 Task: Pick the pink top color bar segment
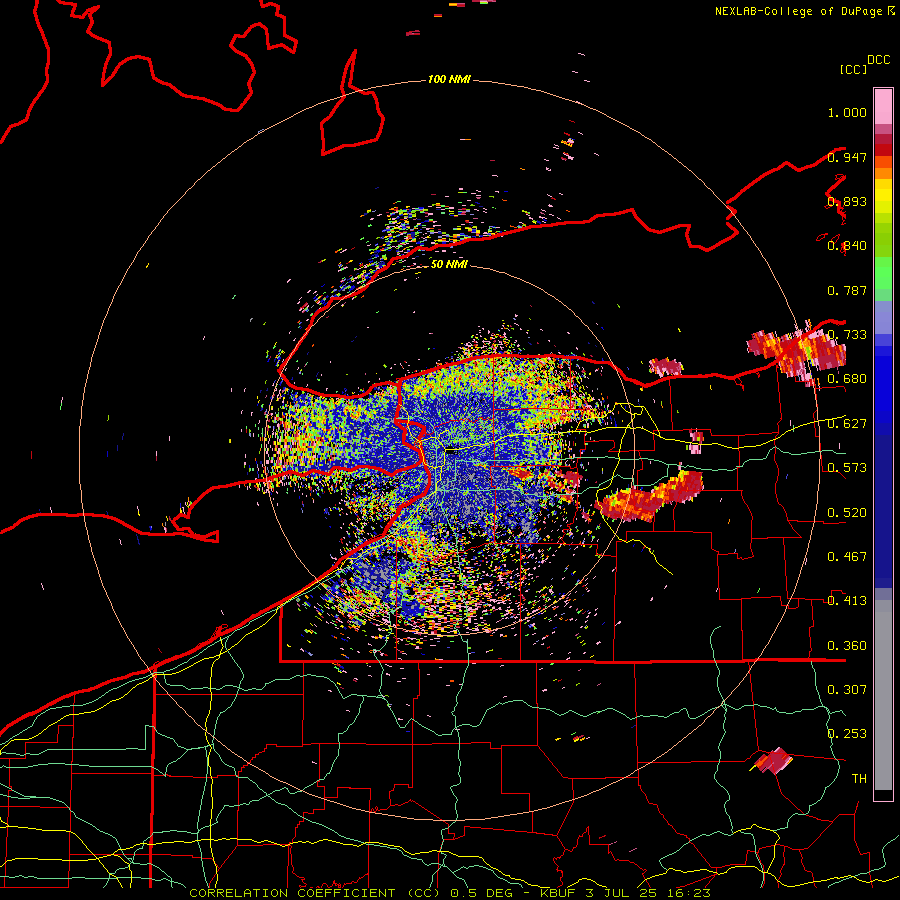(x=883, y=106)
